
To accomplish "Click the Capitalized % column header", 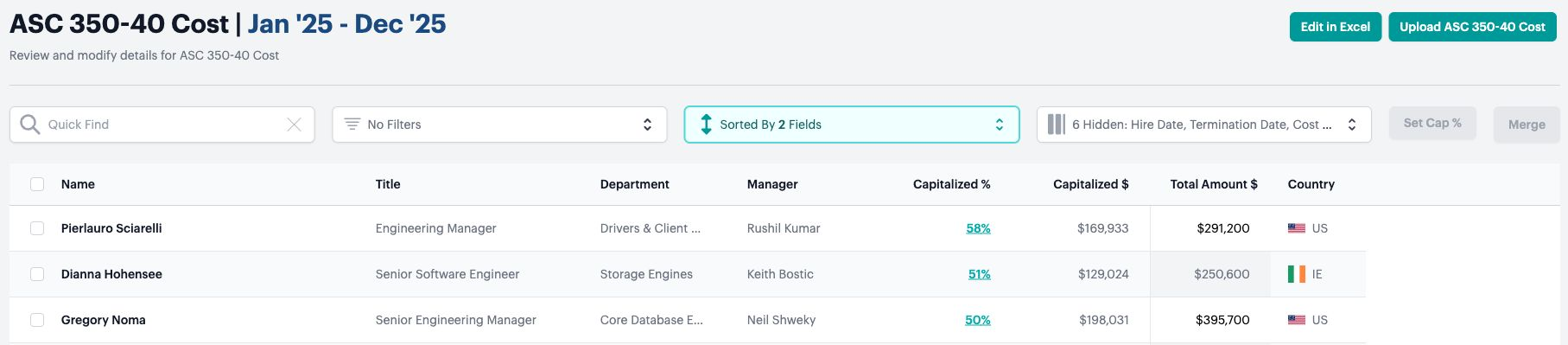I will point(951,184).
